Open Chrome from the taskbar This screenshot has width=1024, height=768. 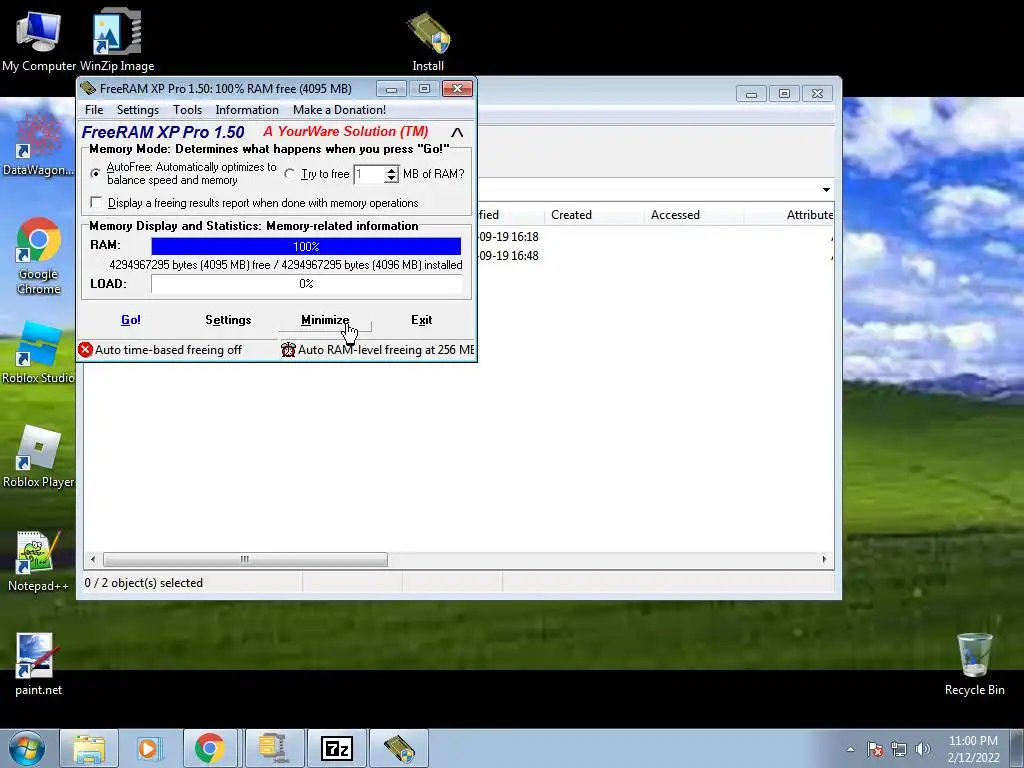click(x=209, y=748)
